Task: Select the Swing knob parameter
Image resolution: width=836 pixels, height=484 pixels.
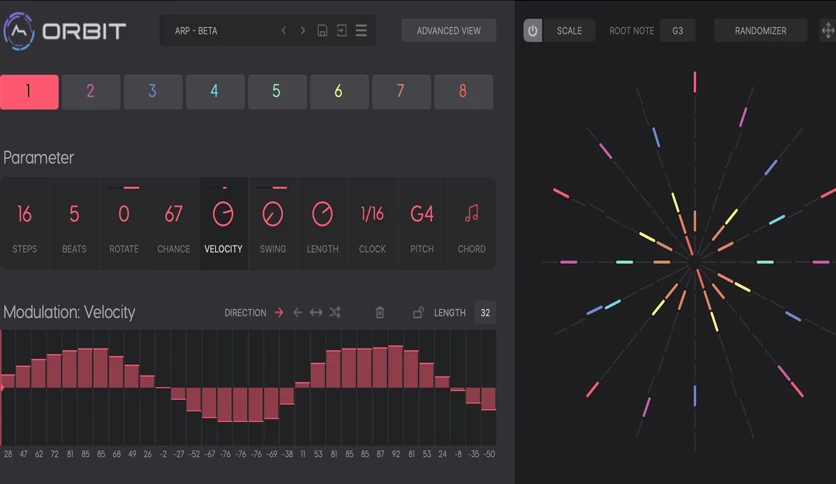Action: pyautogui.click(x=273, y=223)
